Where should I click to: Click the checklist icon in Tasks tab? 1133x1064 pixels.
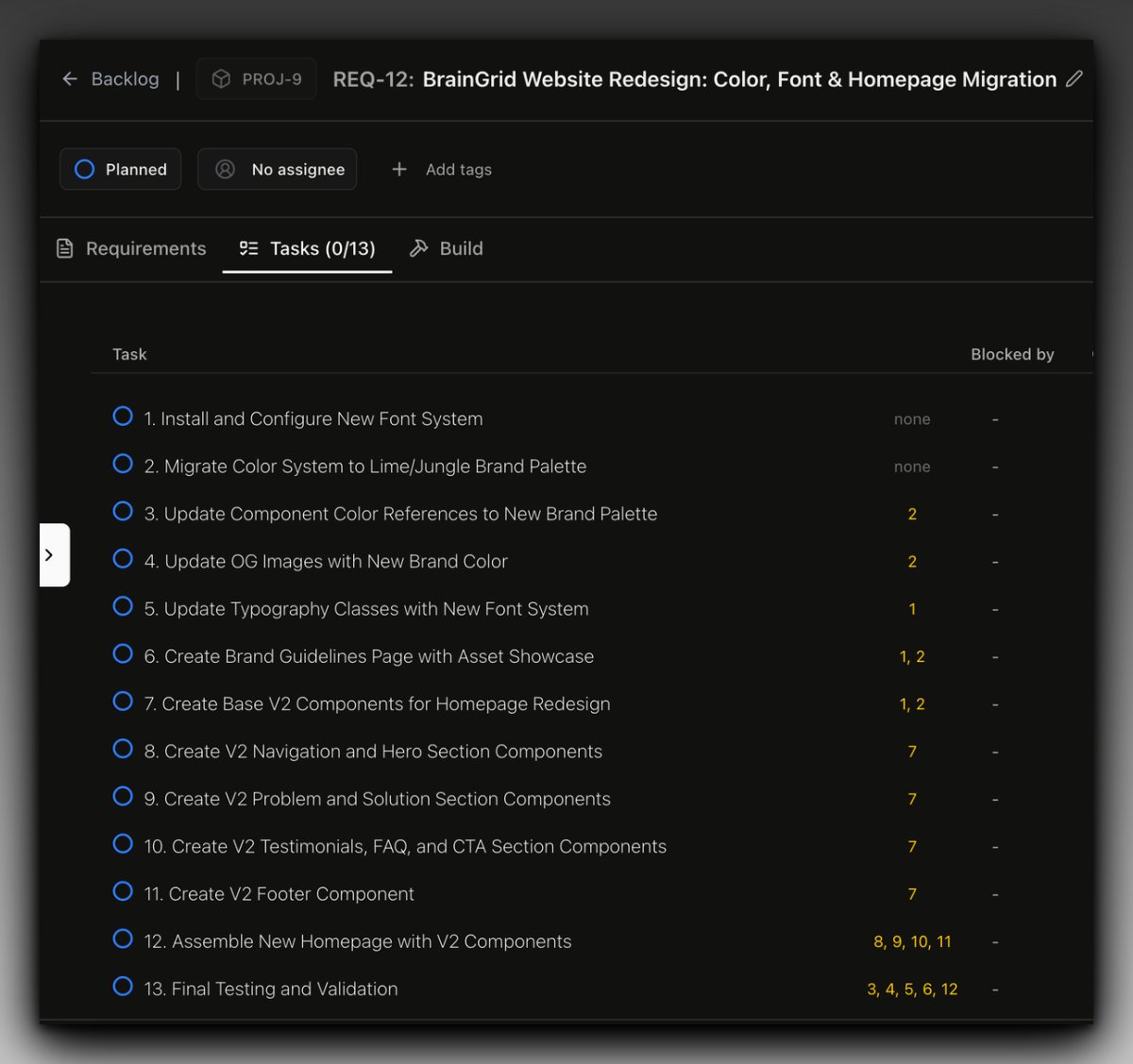[x=248, y=248]
